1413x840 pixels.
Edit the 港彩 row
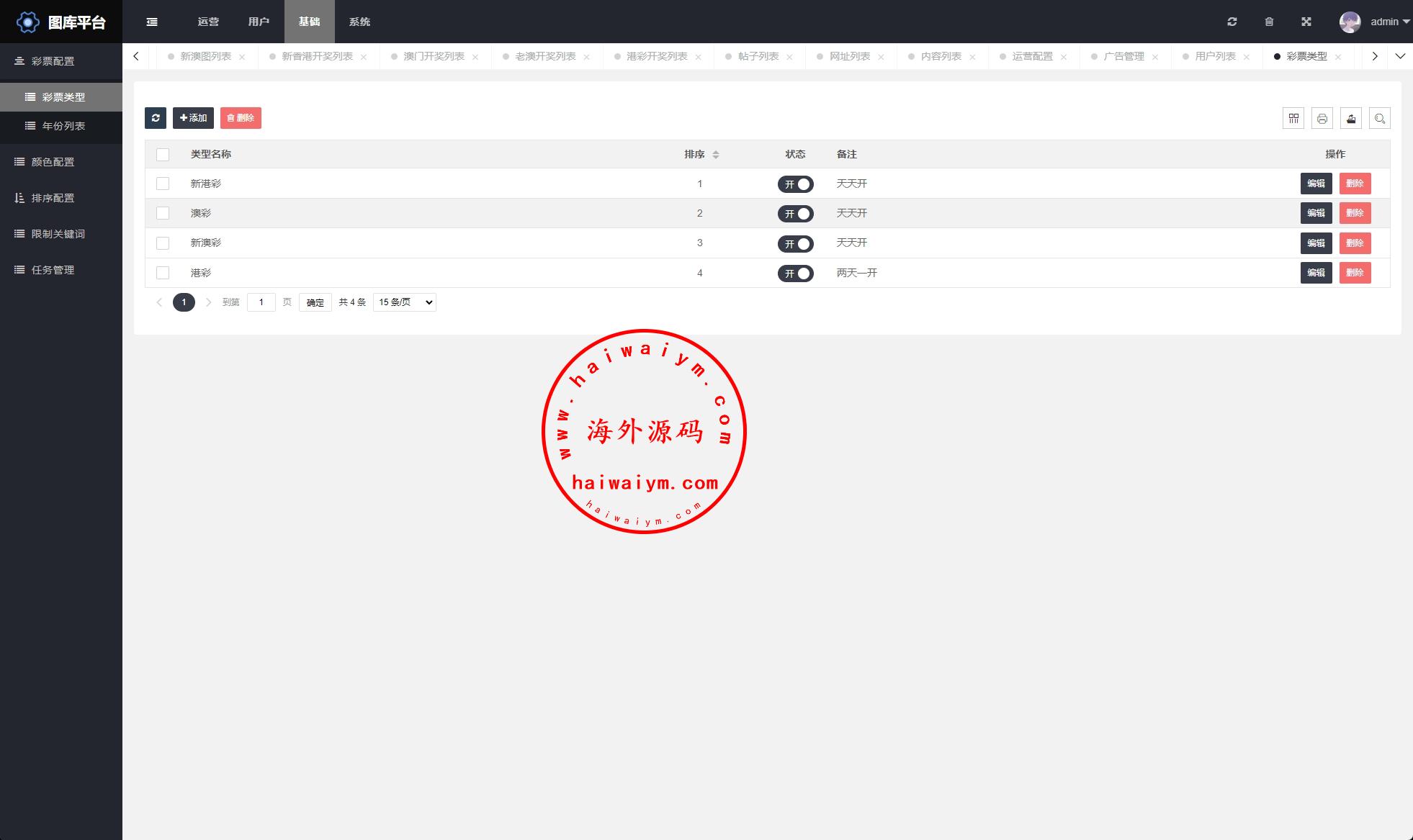point(1316,273)
